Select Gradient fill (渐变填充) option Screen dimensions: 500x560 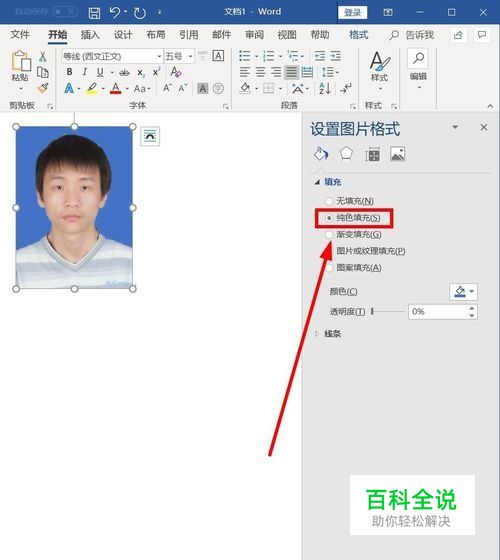pos(353,235)
